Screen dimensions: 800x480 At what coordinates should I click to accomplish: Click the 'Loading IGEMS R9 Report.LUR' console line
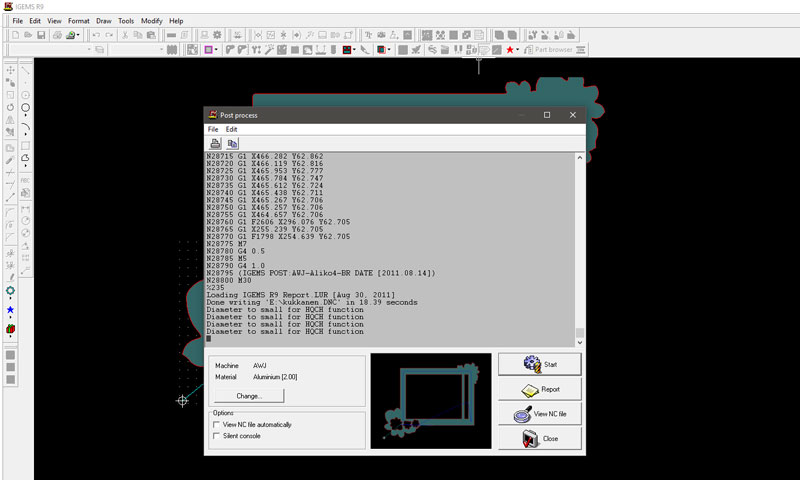tap(301, 295)
